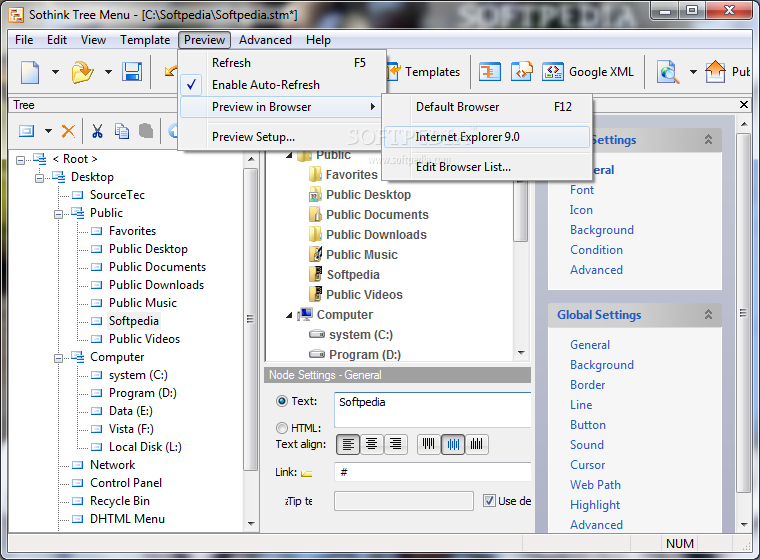Click the Preview magnifier globe icon
Viewport: 760px width, 560px height.
click(668, 72)
